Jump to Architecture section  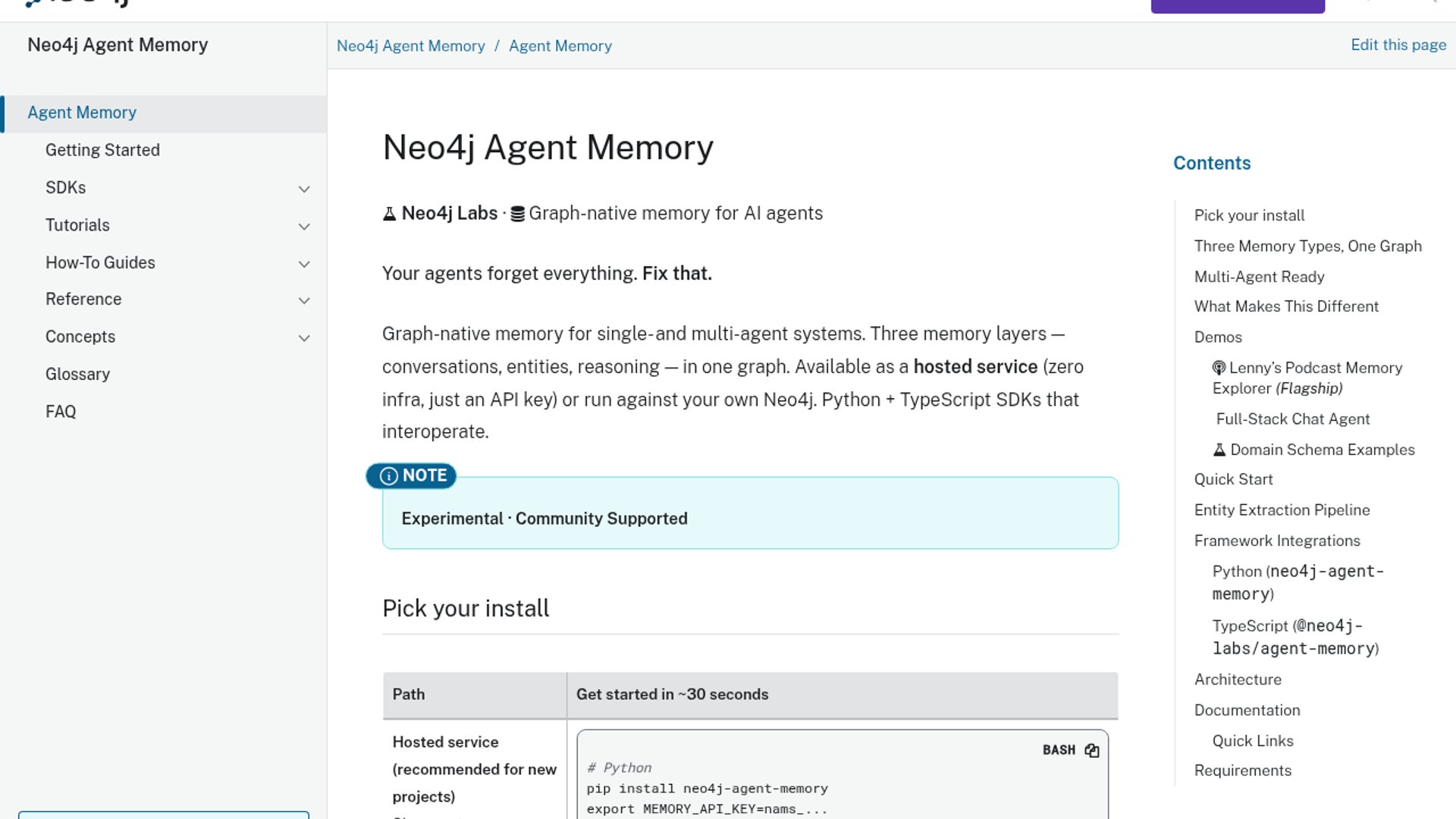(x=1238, y=679)
